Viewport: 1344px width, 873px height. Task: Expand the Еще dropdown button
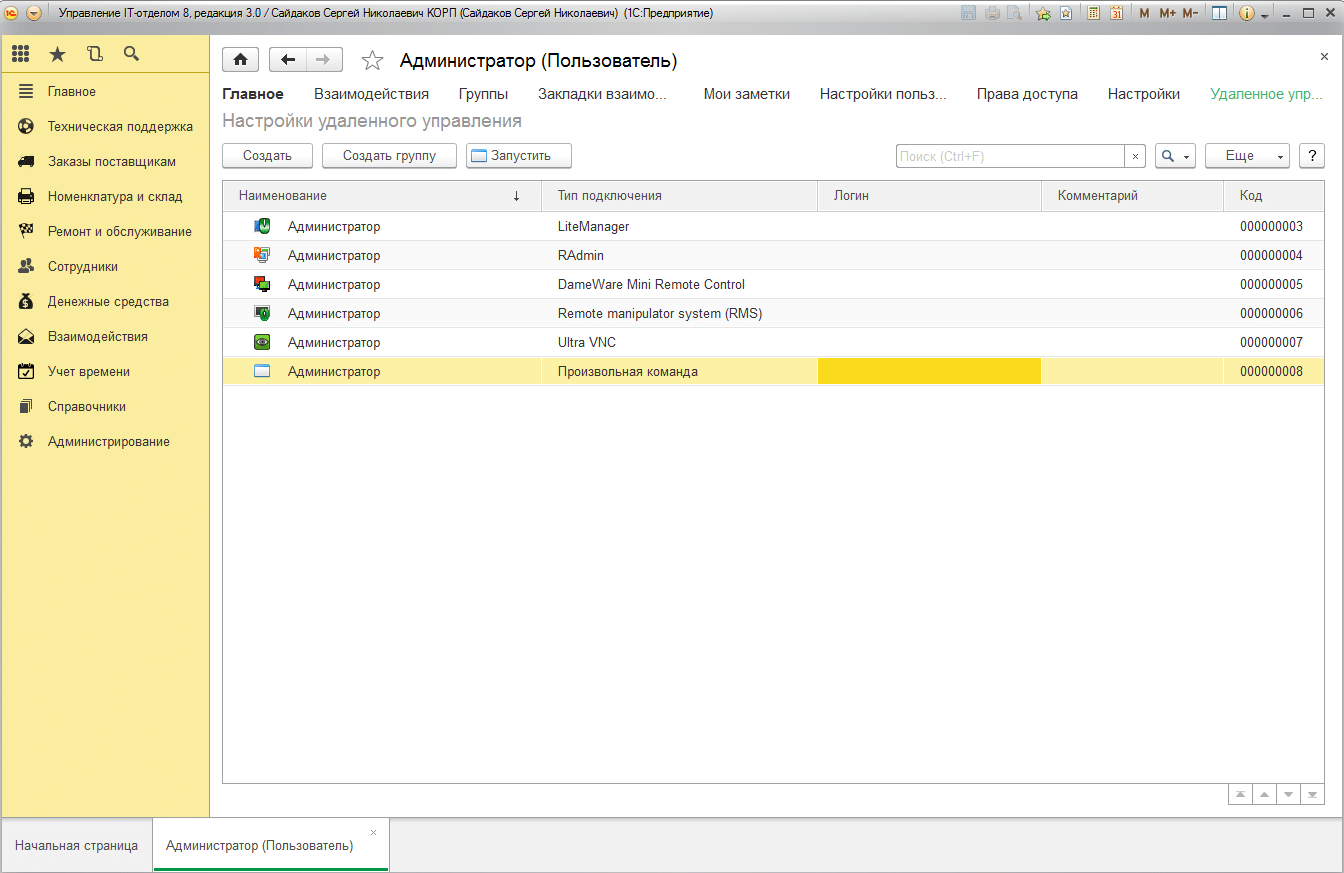1247,156
